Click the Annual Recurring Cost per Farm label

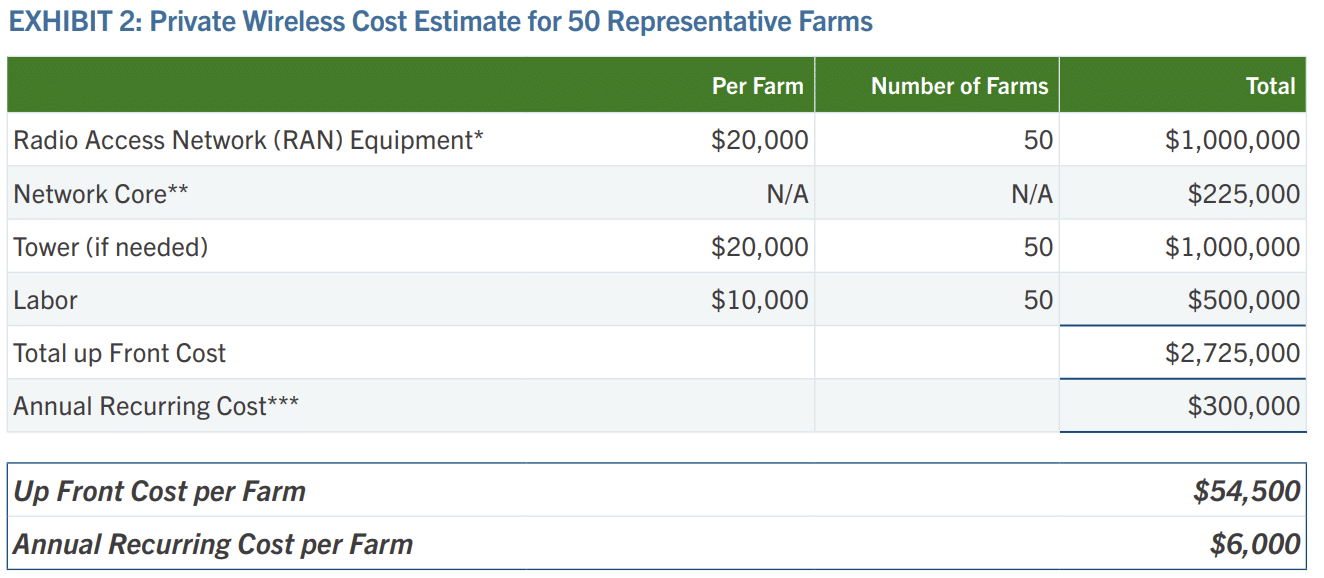point(212,544)
